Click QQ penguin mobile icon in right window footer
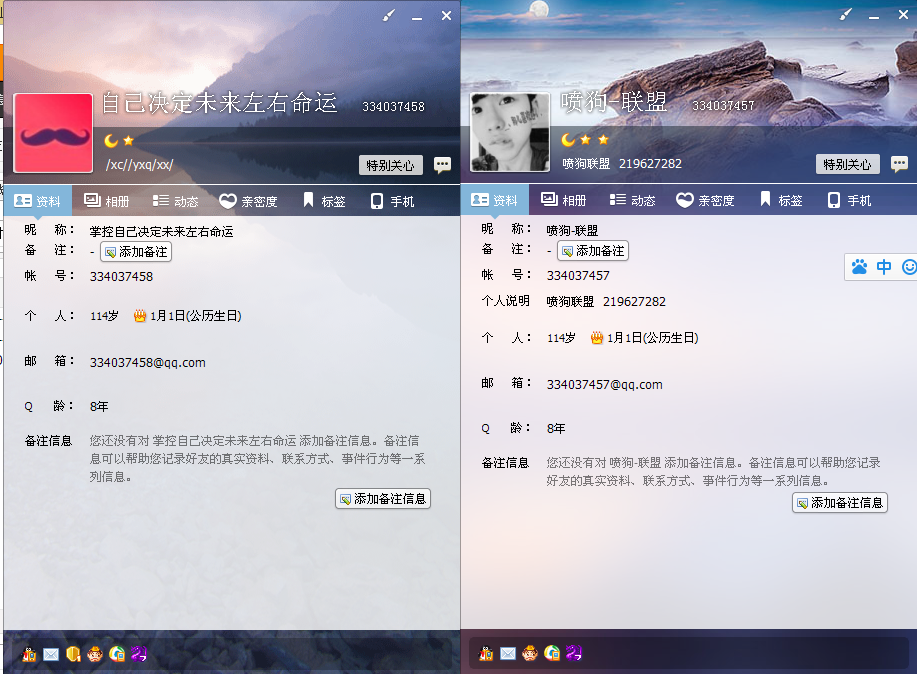The width and height of the screenshot is (917, 674). (485, 653)
